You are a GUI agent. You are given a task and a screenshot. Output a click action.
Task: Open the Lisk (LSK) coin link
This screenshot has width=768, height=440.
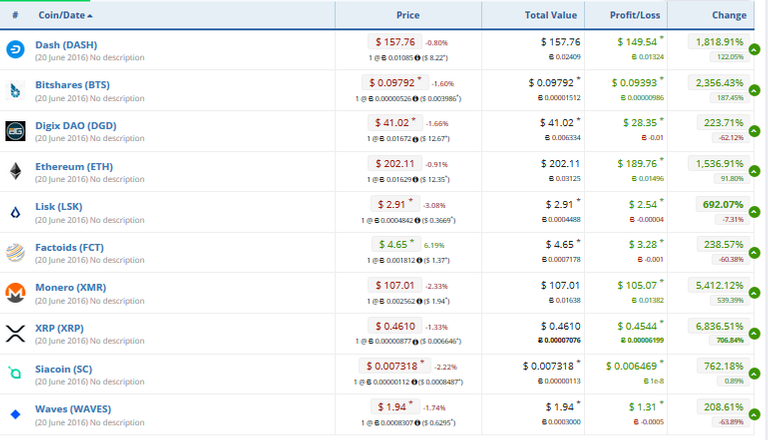(59, 206)
